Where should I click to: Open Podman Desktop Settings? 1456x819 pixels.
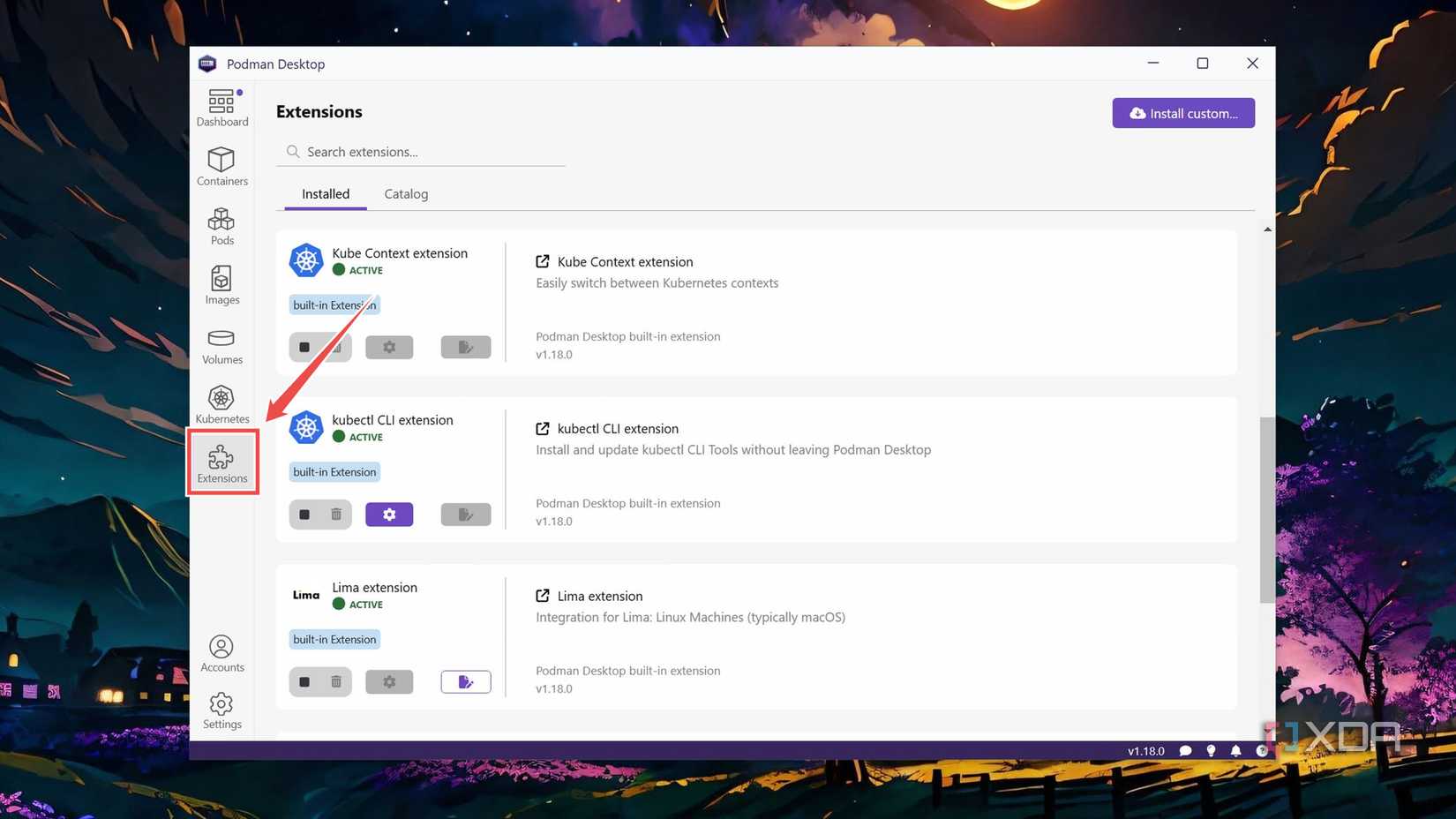[221, 710]
